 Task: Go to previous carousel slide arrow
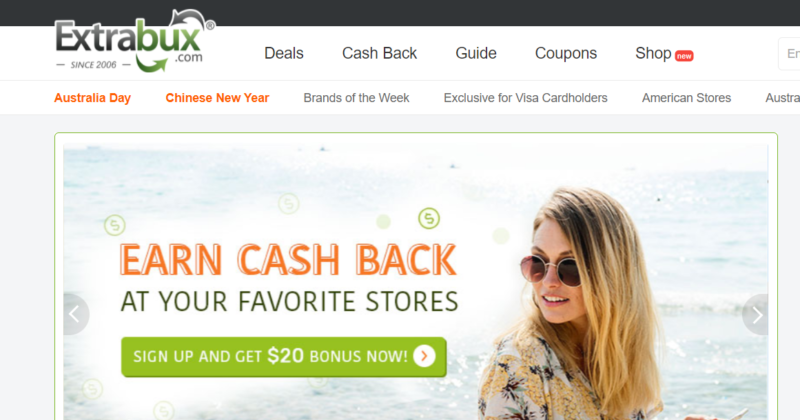click(x=76, y=314)
